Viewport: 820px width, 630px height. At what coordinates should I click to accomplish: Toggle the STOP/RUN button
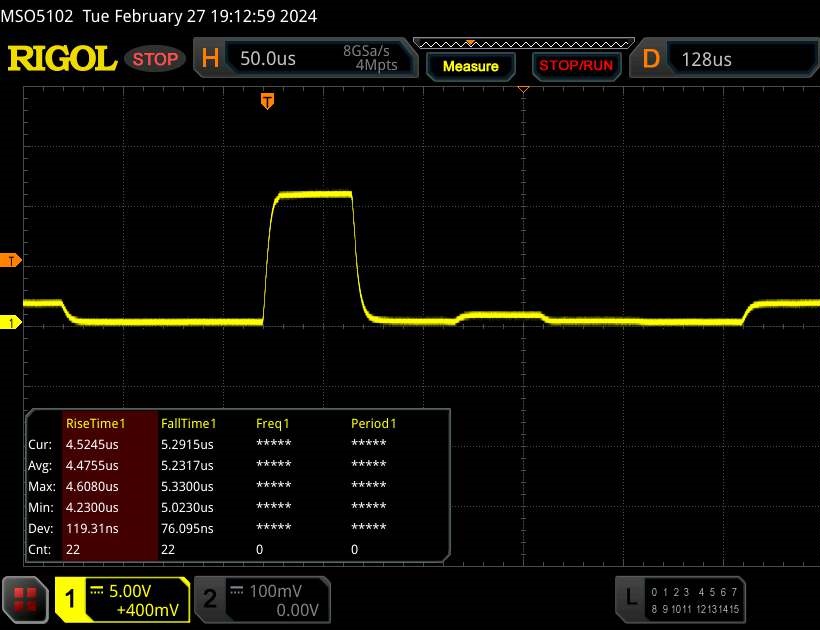(576, 66)
